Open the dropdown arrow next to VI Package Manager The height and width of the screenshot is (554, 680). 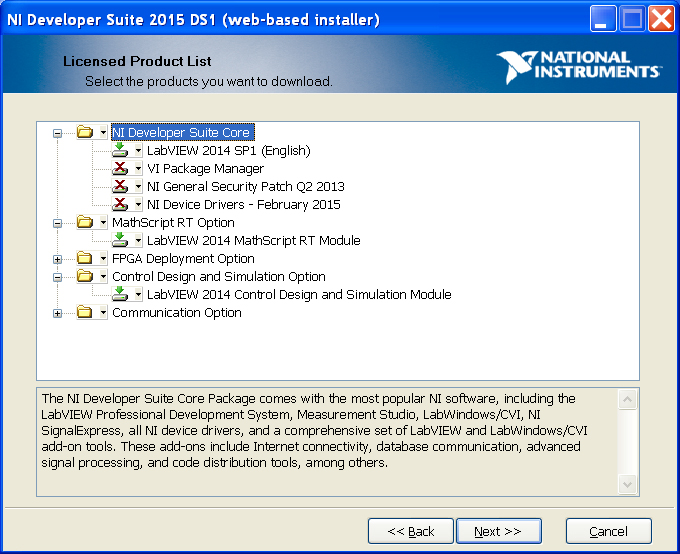pos(138,169)
